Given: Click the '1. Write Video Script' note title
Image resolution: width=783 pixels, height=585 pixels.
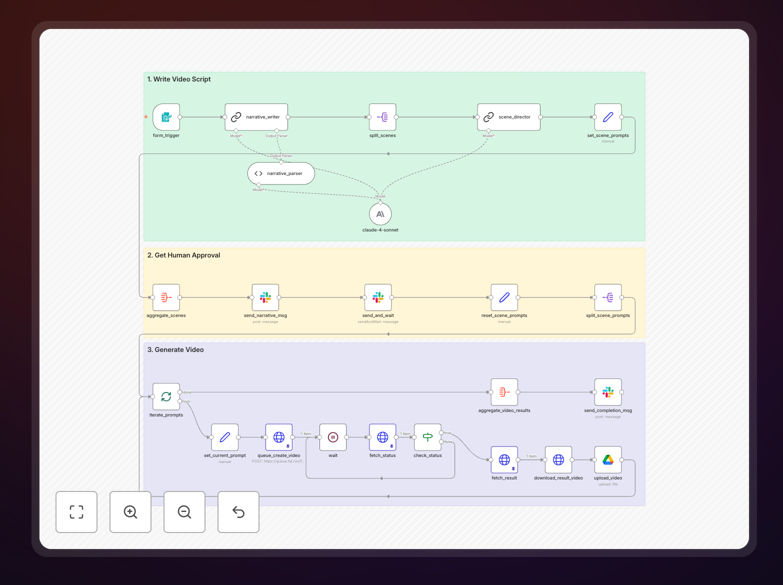Looking at the screenshot, I should (179, 79).
